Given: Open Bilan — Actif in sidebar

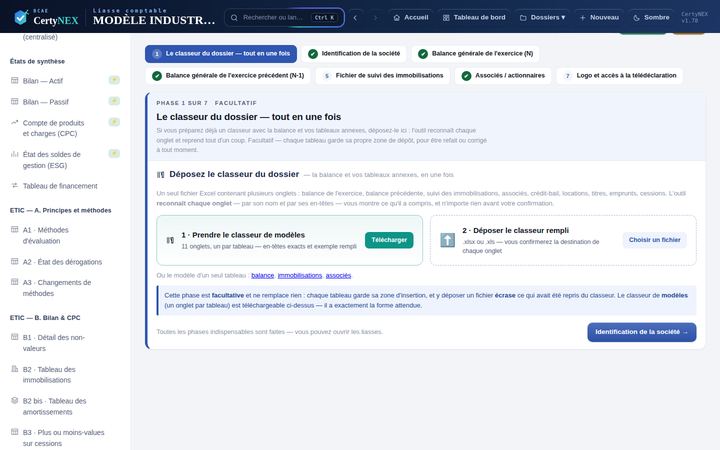Looking at the screenshot, I should coord(64,81).
